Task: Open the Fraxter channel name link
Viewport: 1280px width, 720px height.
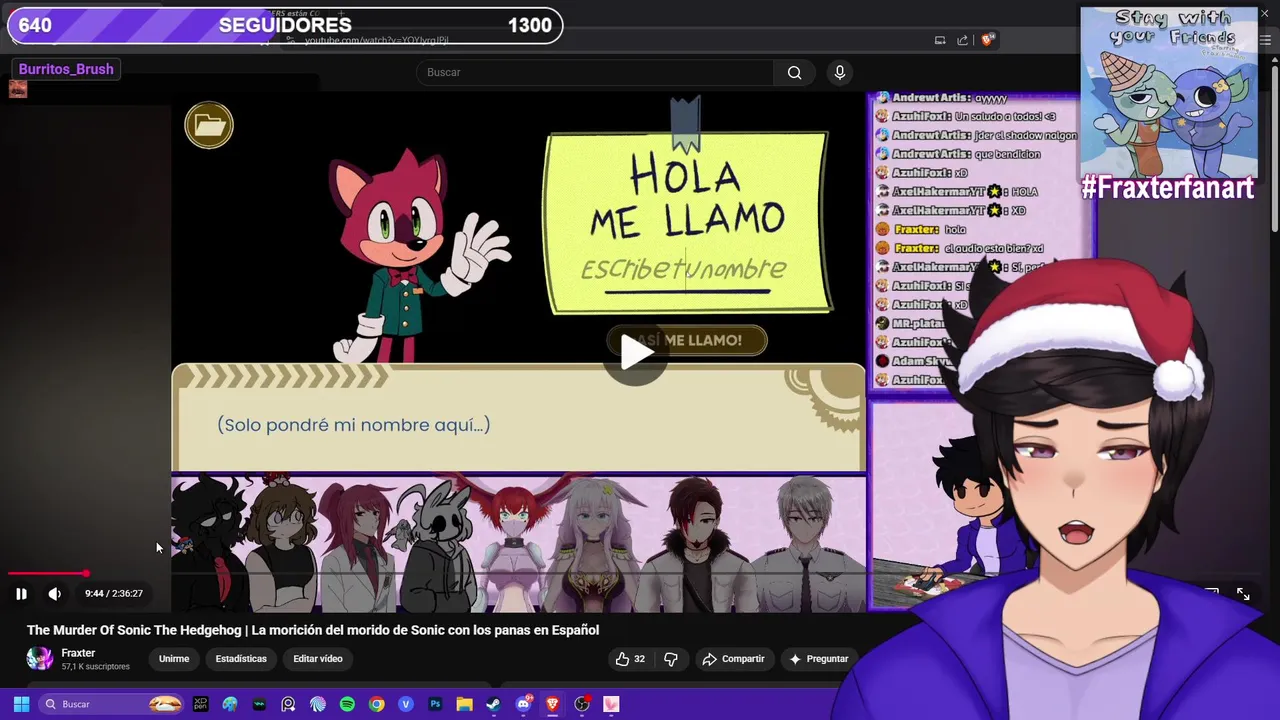Action: click(78, 653)
